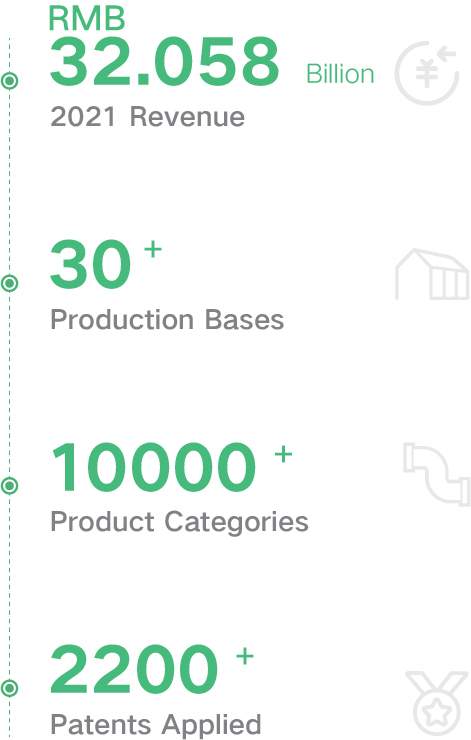The height and width of the screenshot is (740, 471).
Task: Click the pipe fitting icon
Action: click(x=437, y=474)
